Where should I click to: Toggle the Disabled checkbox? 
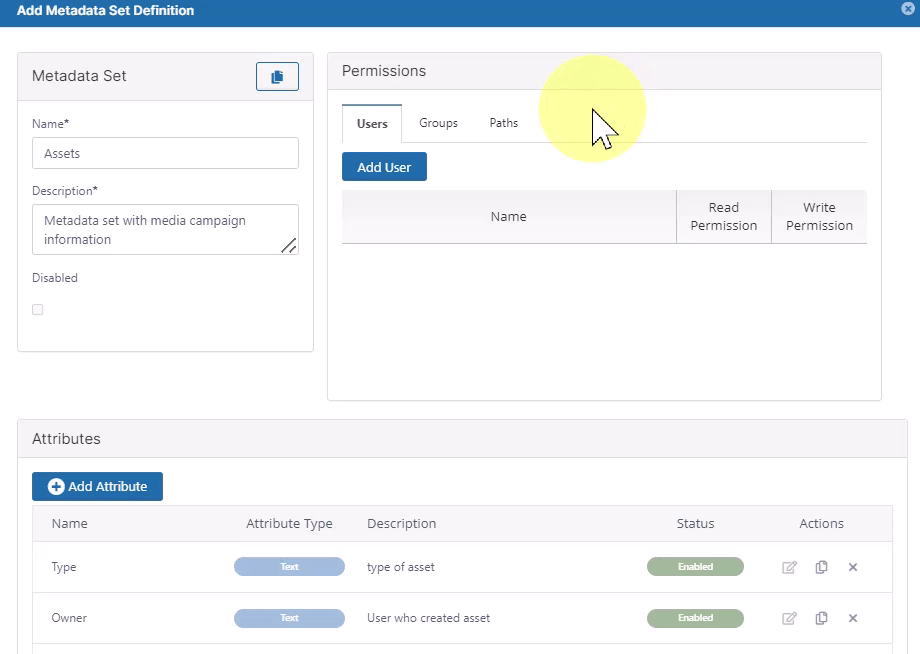(x=38, y=310)
